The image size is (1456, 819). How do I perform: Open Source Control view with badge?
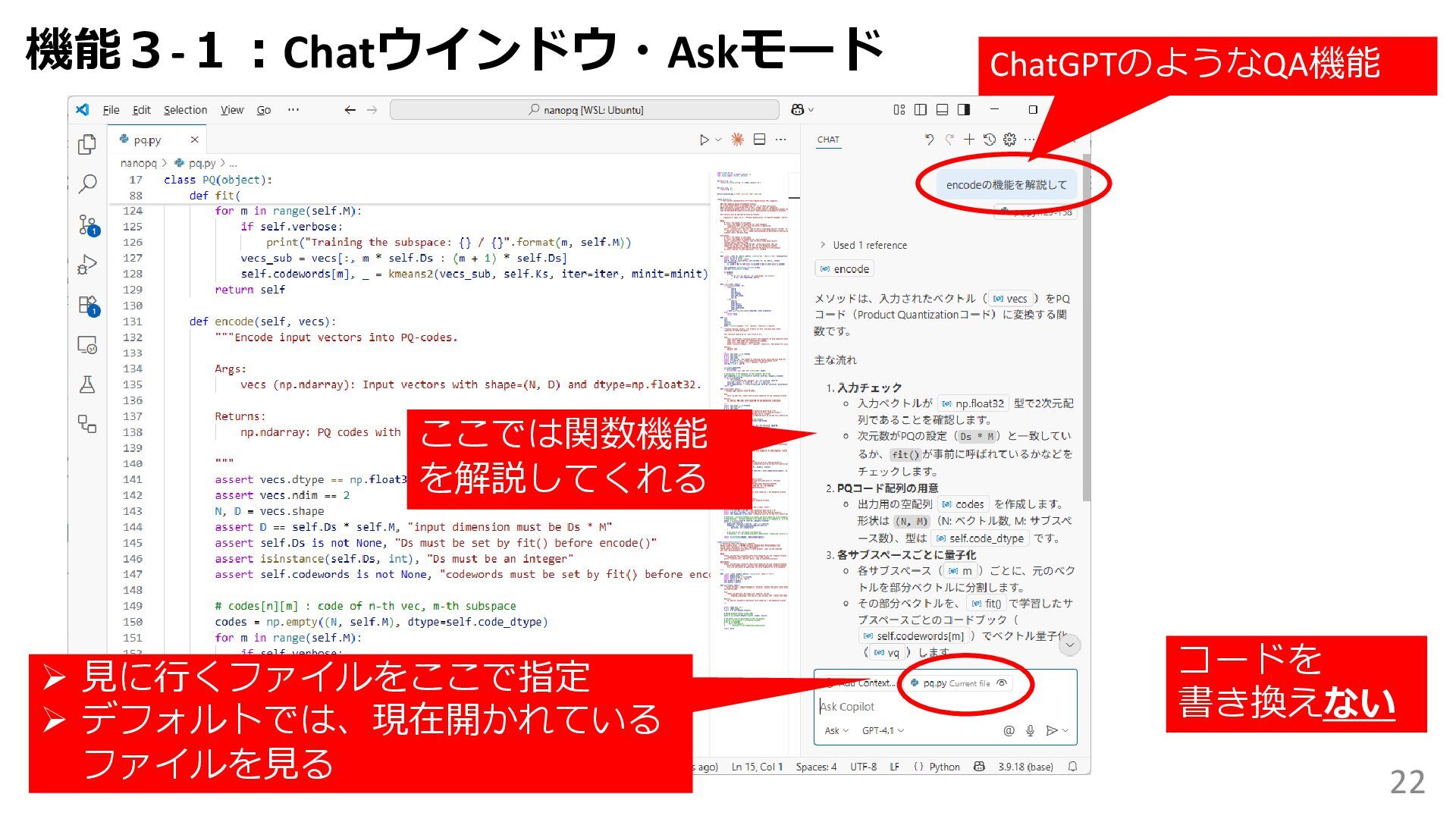click(x=88, y=224)
